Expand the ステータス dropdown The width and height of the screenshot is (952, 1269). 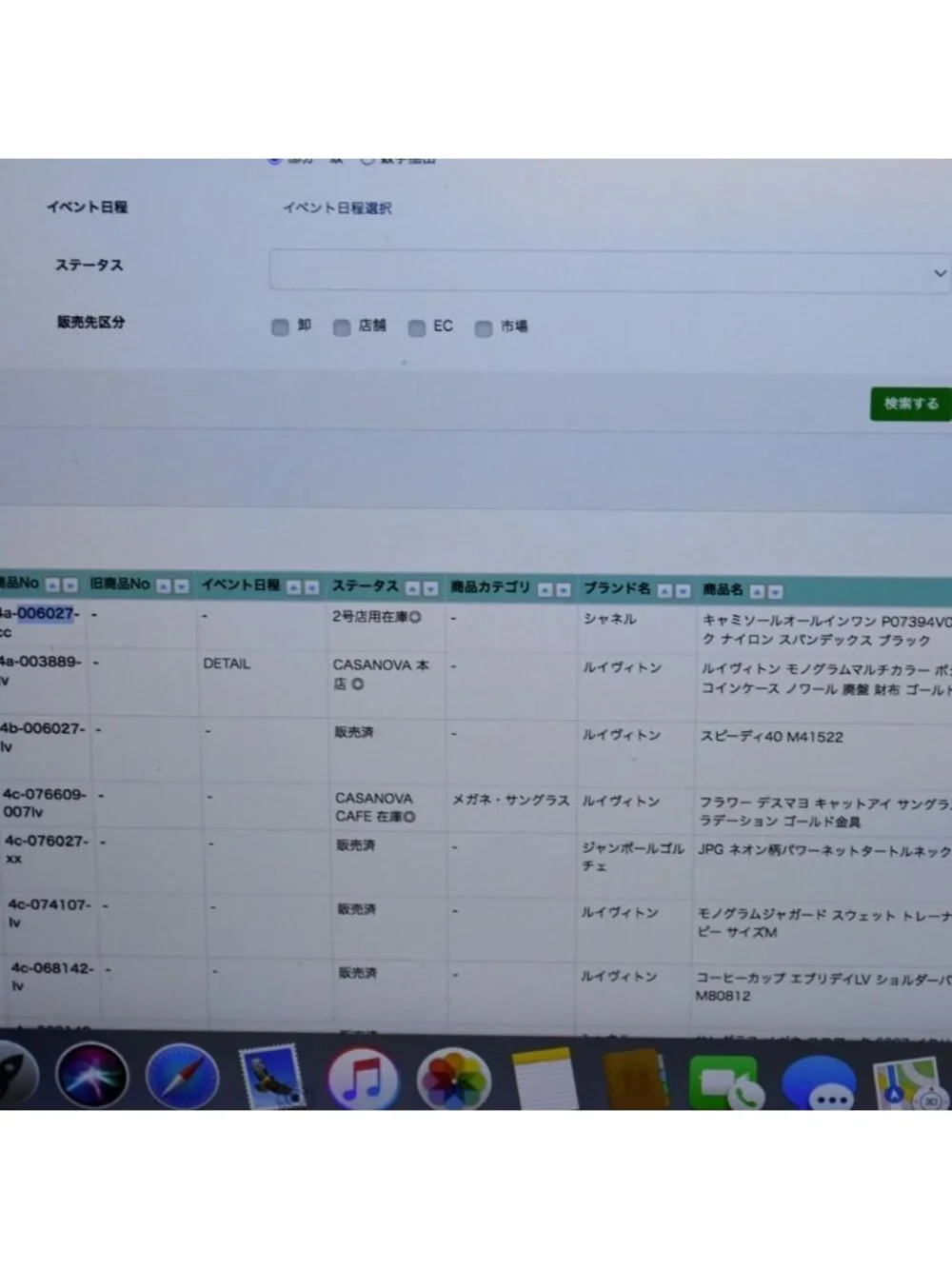click(x=610, y=271)
